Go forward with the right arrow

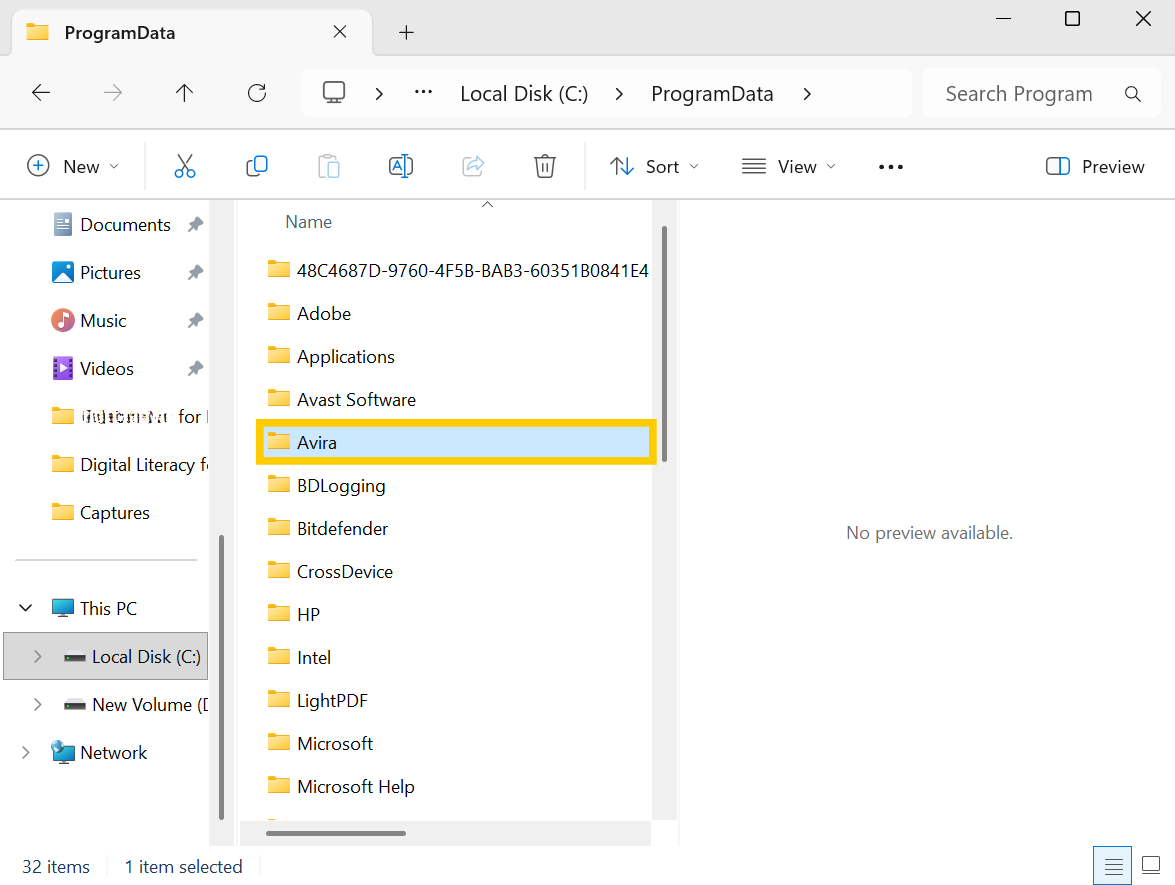point(112,92)
